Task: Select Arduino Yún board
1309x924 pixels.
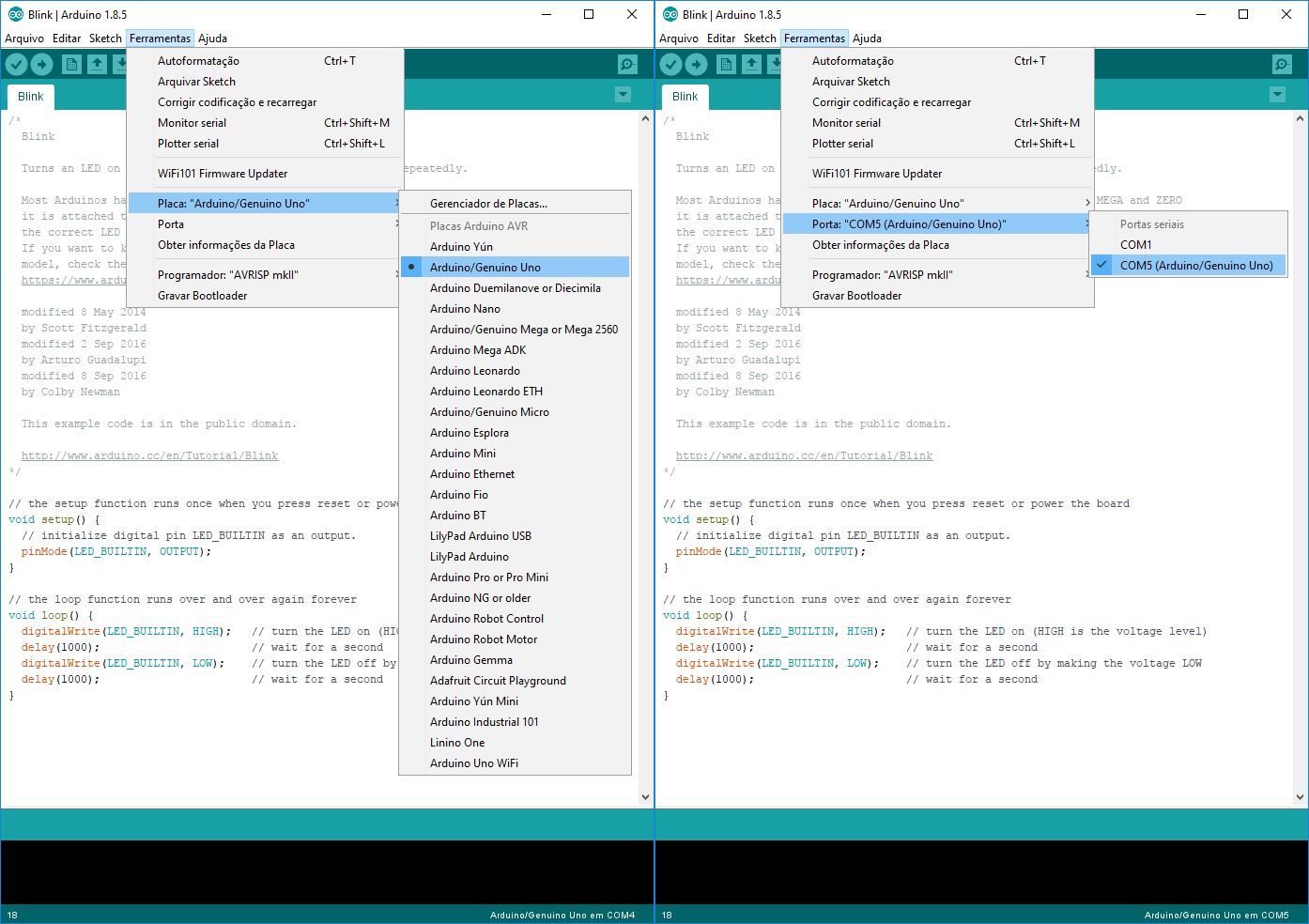Action: point(515,247)
